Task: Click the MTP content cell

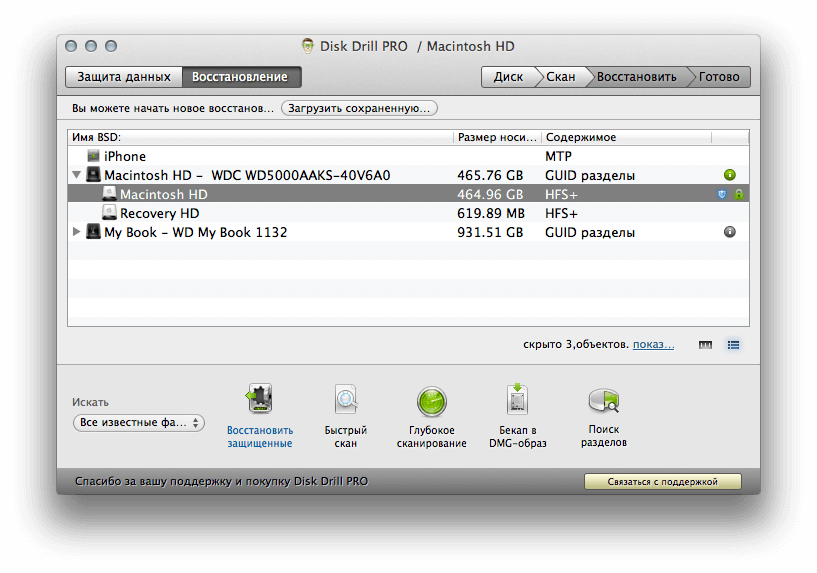Action: click(559, 156)
